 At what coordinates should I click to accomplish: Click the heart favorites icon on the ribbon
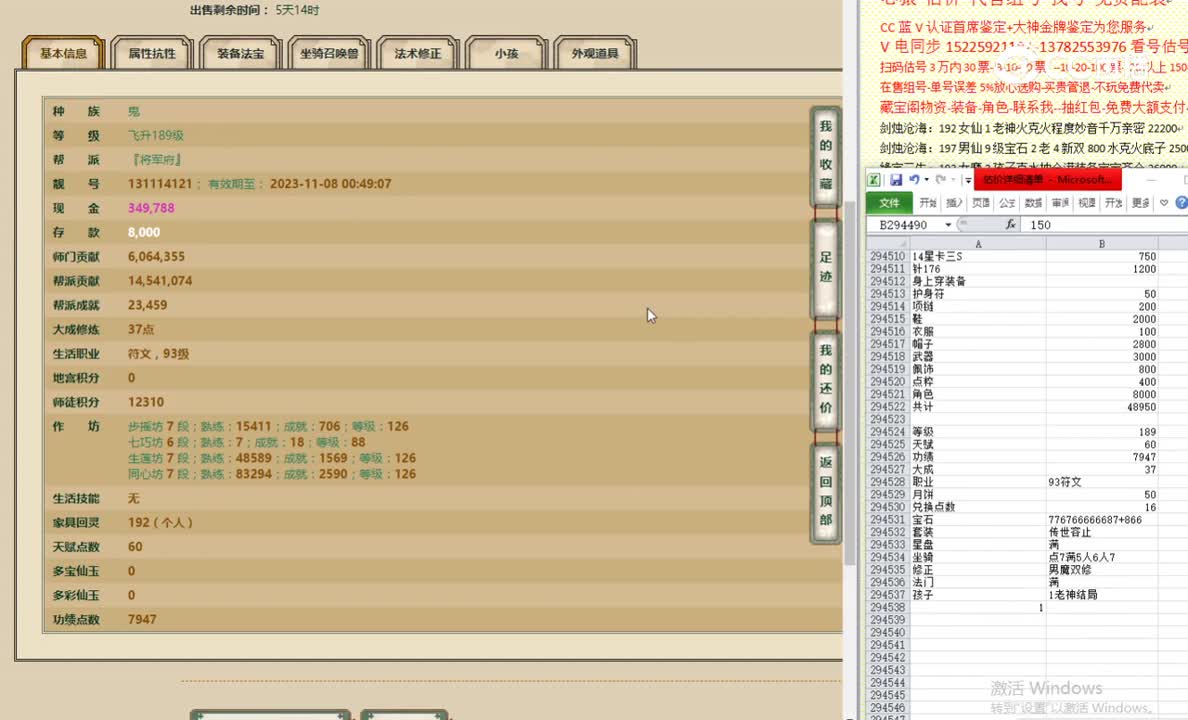click(1163, 202)
